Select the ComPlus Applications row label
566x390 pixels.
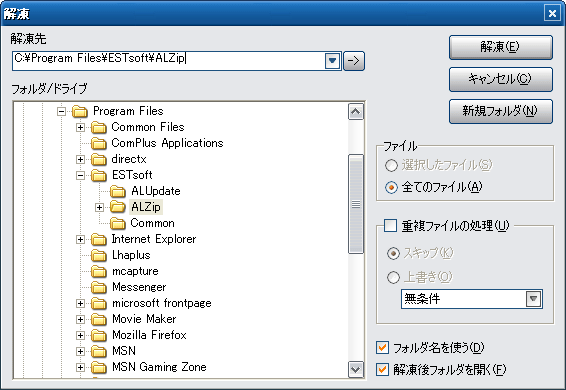coord(167,143)
